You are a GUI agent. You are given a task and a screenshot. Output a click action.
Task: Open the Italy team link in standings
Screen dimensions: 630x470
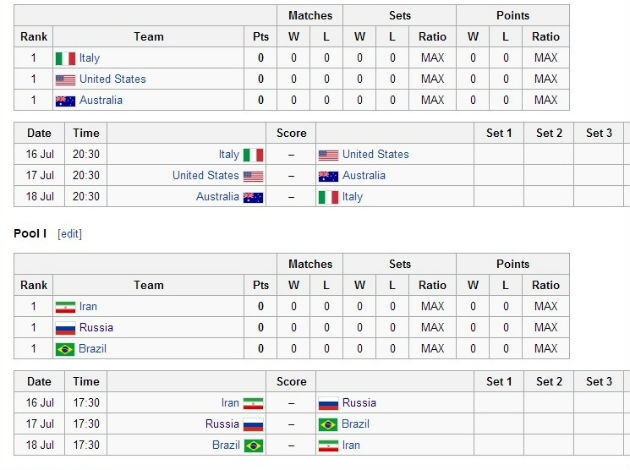(90, 58)
